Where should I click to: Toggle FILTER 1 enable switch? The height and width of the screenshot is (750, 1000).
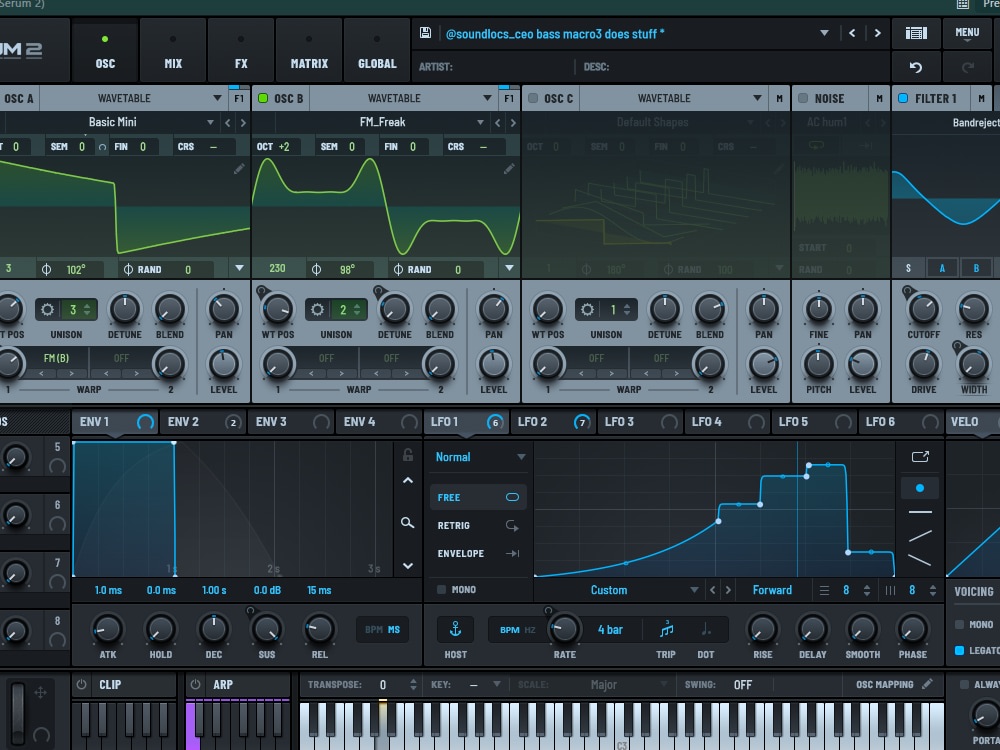903,98
